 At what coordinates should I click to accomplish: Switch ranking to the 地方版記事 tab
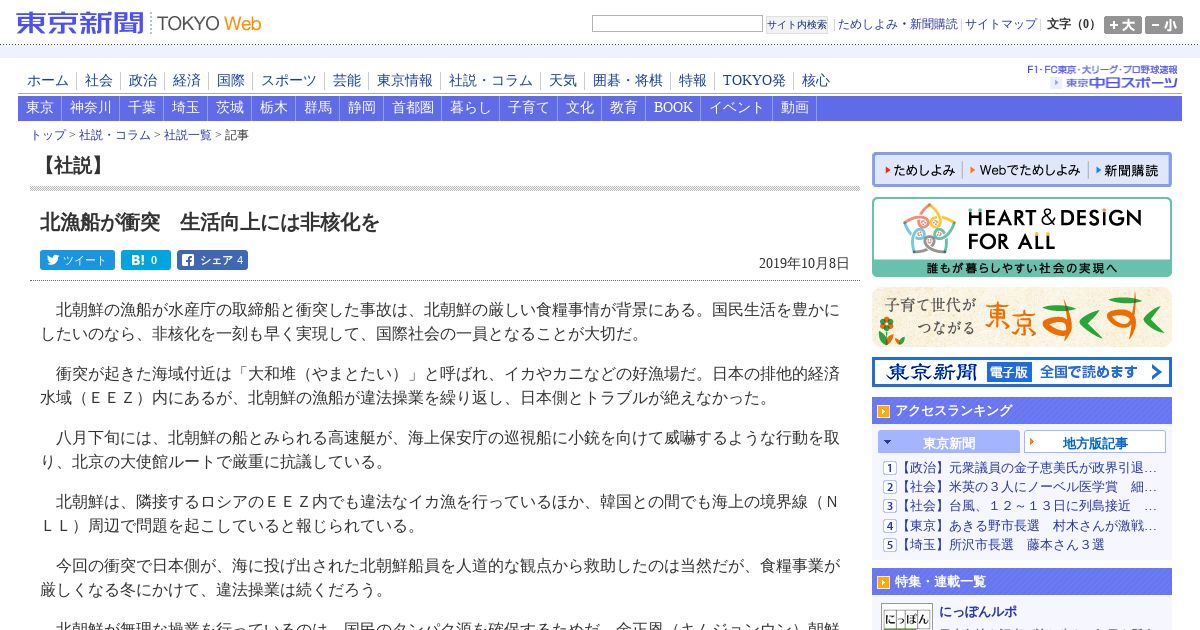[x=1095, y=443]
